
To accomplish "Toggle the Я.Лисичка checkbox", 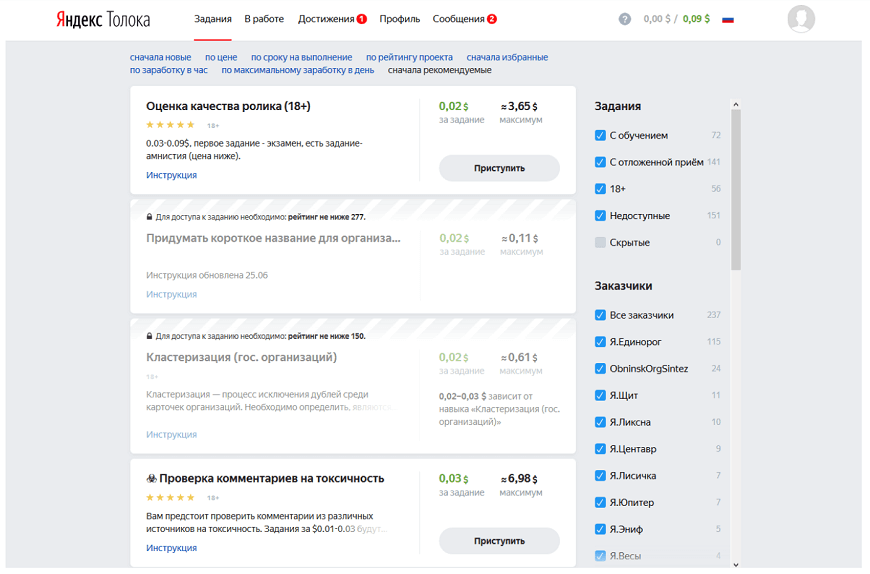I will (x=600, y=475).
